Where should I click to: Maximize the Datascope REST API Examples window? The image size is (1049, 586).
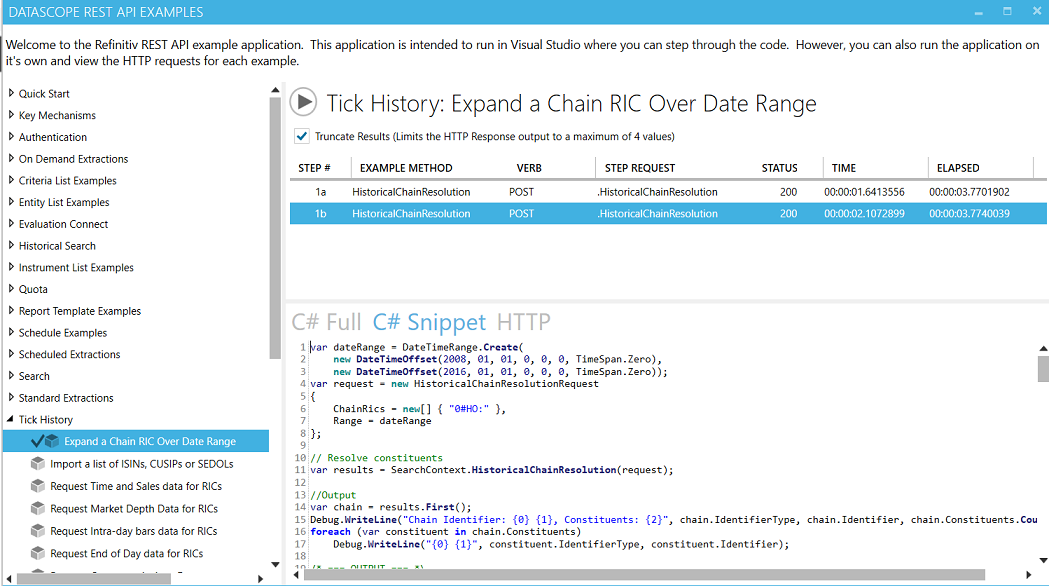point(1007,11)
